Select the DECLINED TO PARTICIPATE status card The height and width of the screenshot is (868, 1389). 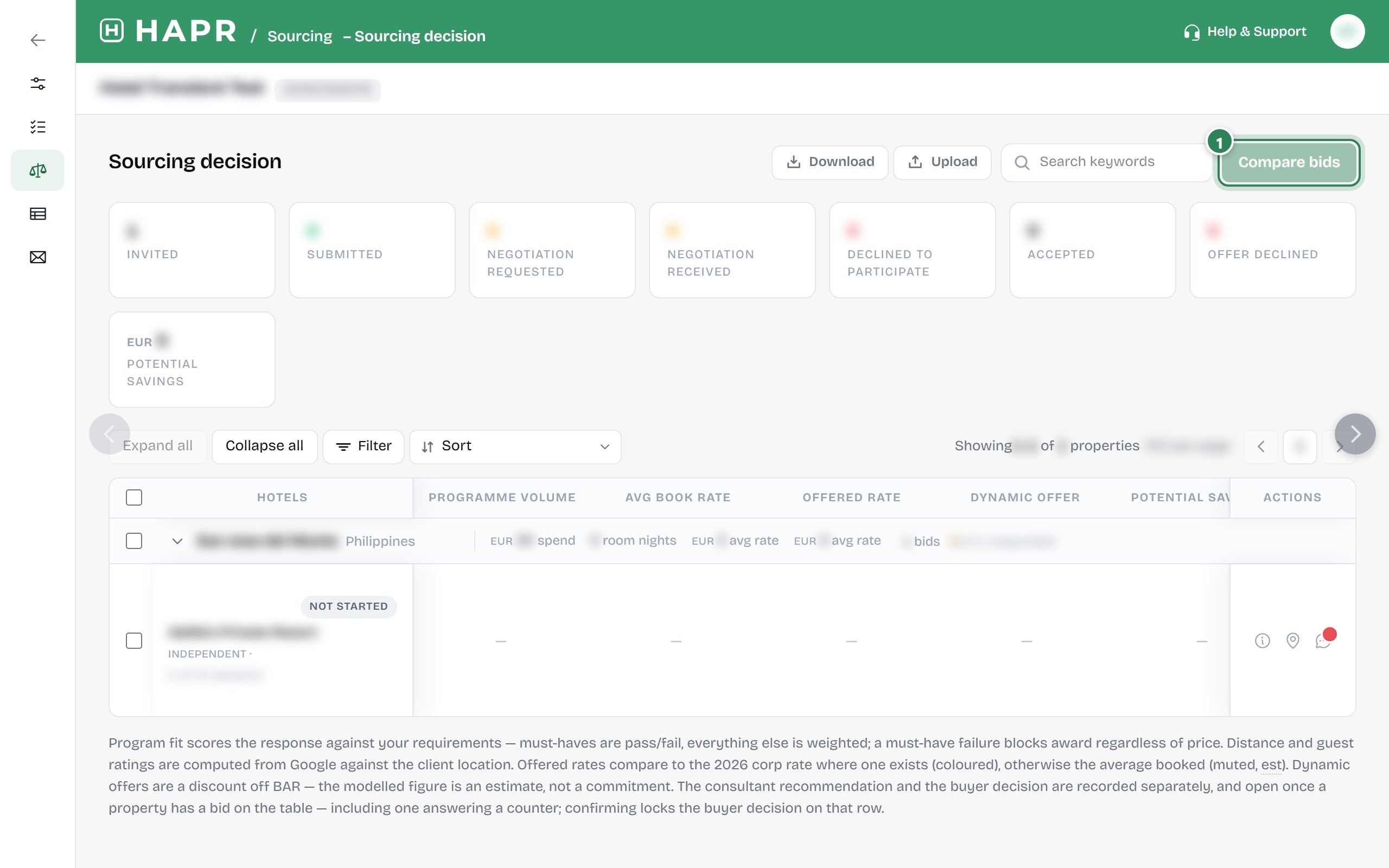[913, 250]
